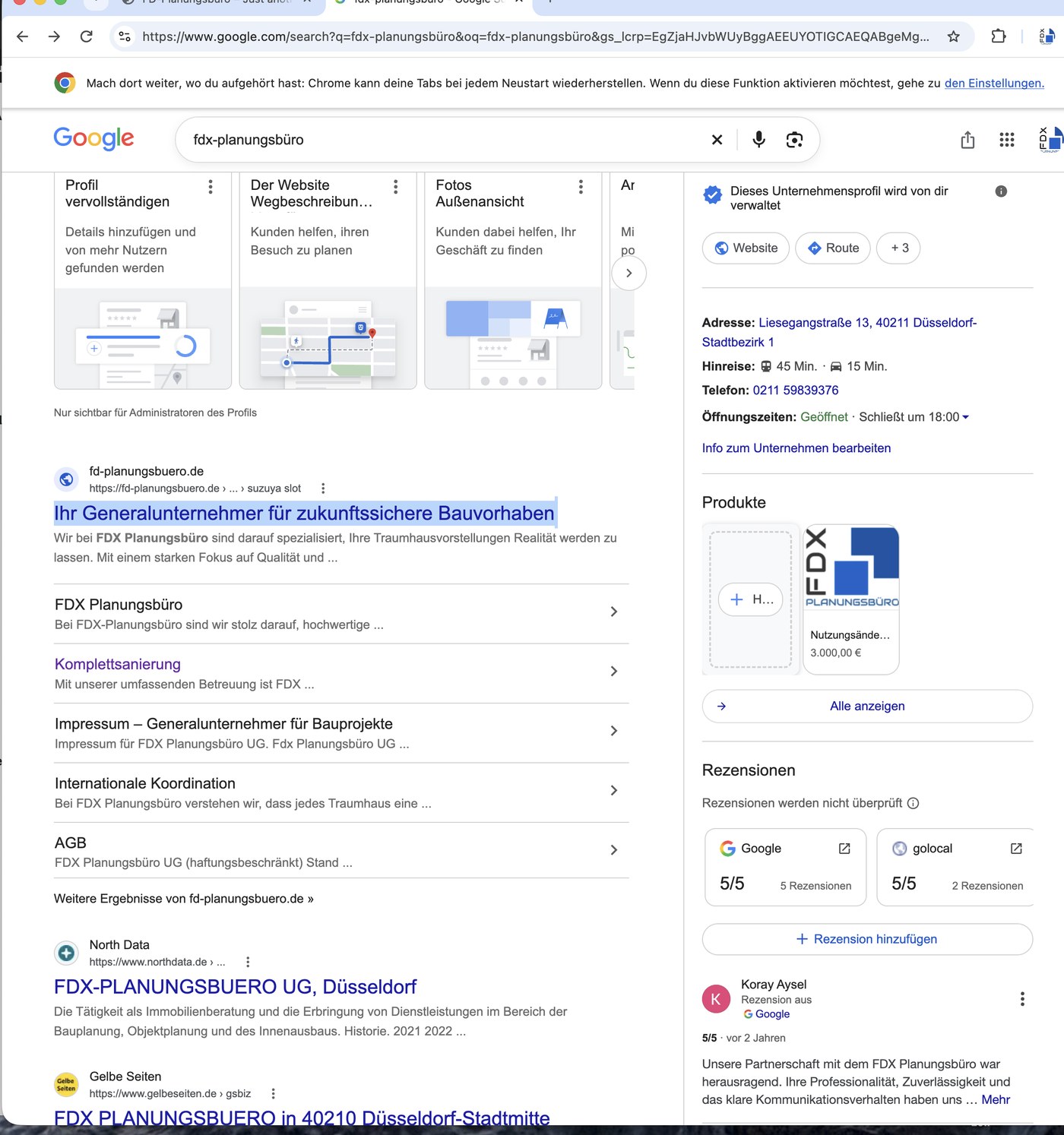Open the Liesegangstraße 13 address link

pos(839,333)
